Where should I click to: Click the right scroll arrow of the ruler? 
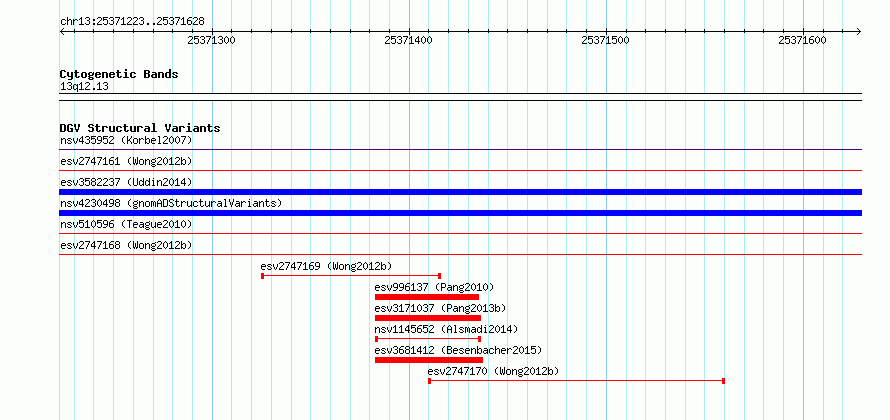858,31
